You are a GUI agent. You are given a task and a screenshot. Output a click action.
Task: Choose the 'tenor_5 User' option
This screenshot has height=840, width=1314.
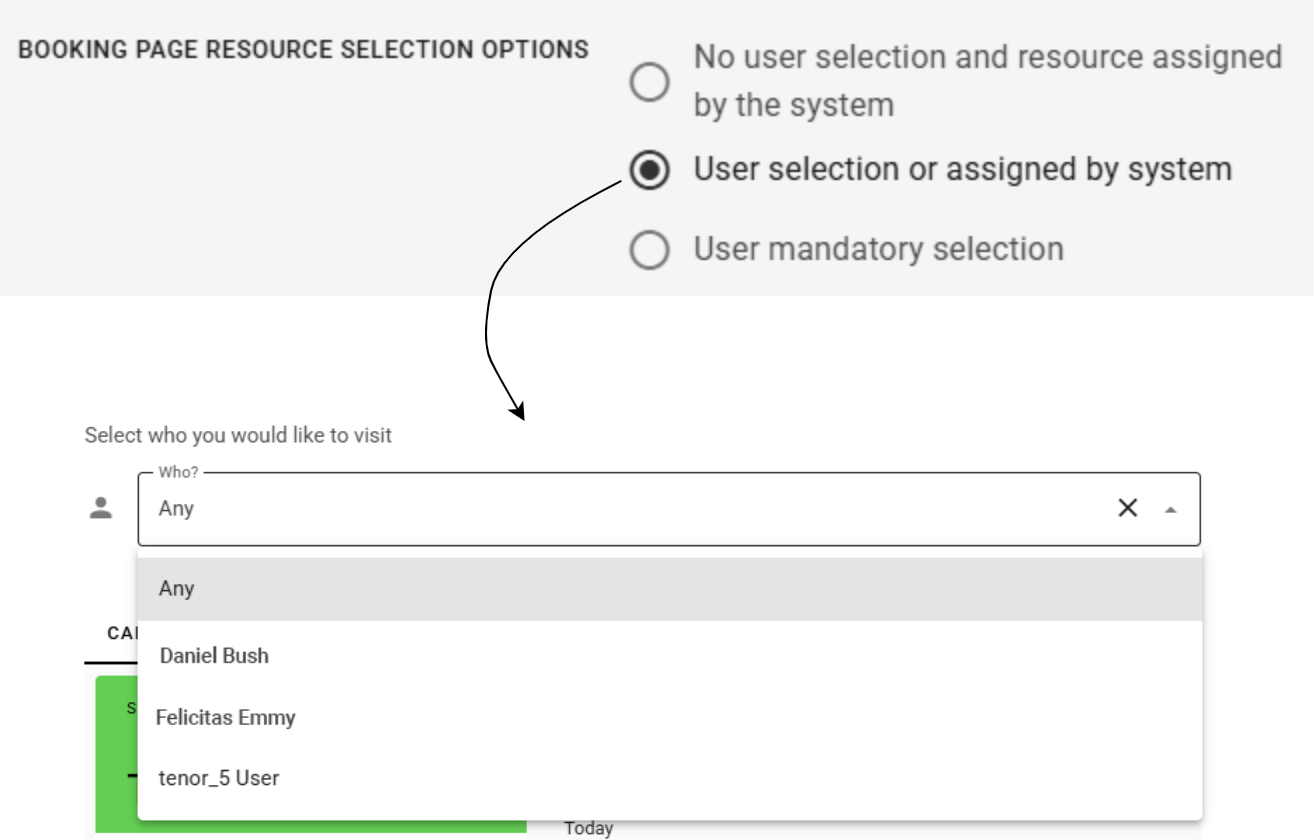click(x=219, y=777)
